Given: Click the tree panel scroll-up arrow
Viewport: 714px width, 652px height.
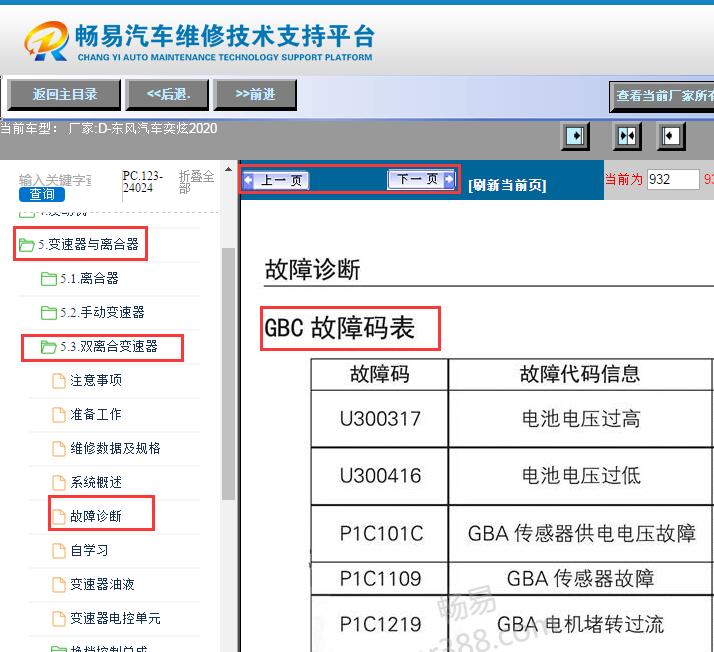Looking at the screenshot, I should coord(228,169).
